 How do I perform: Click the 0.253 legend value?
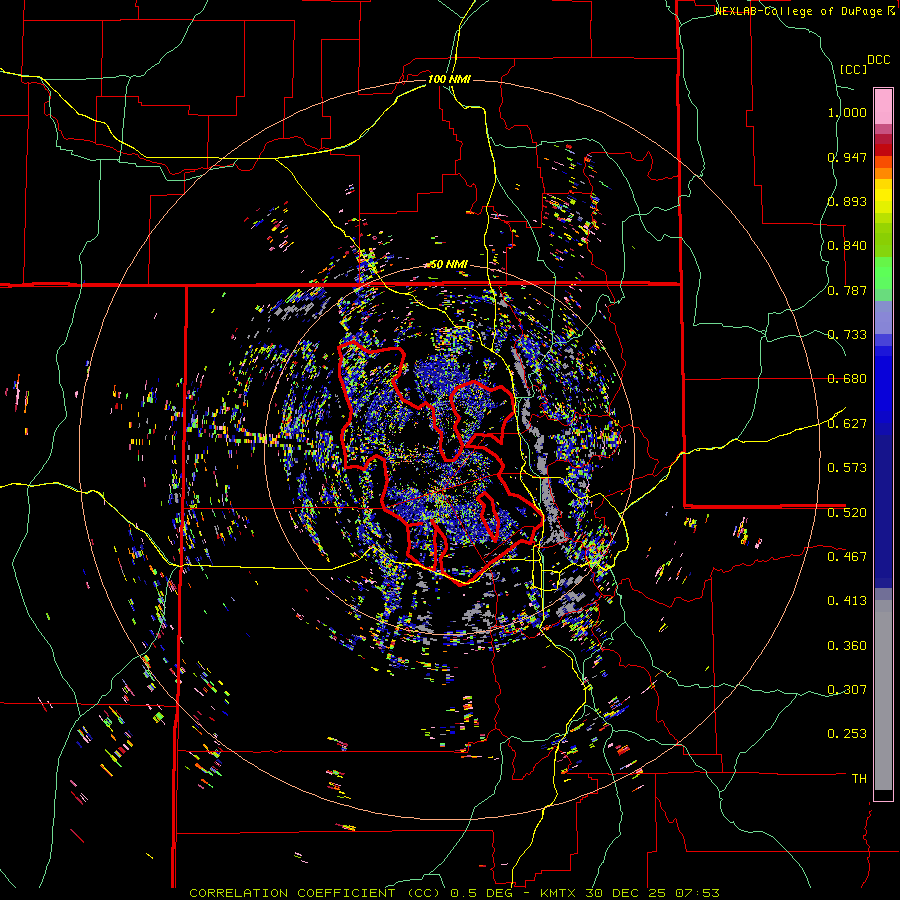pyautogui.click(x=847, y=734)
